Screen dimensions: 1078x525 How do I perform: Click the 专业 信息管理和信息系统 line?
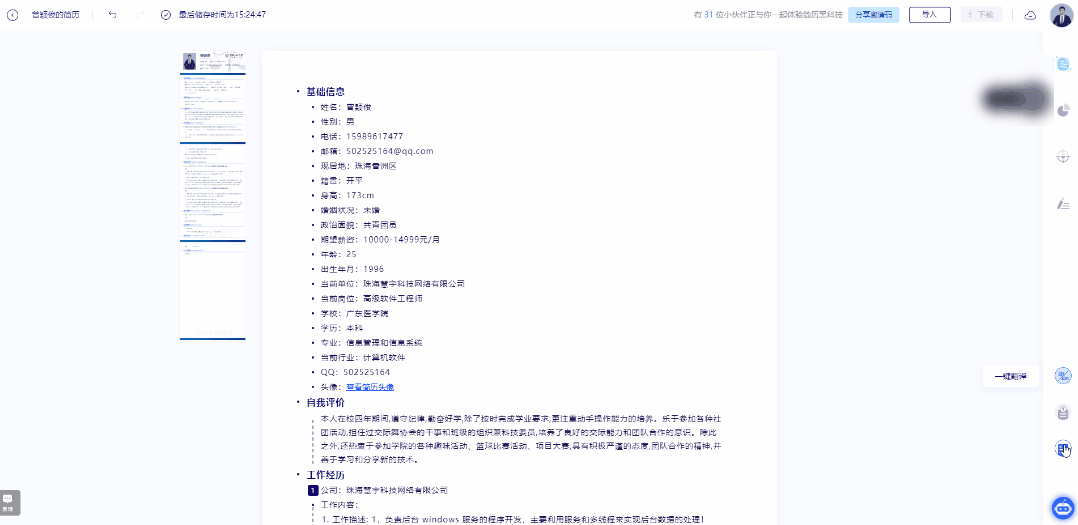coord(371,342)
